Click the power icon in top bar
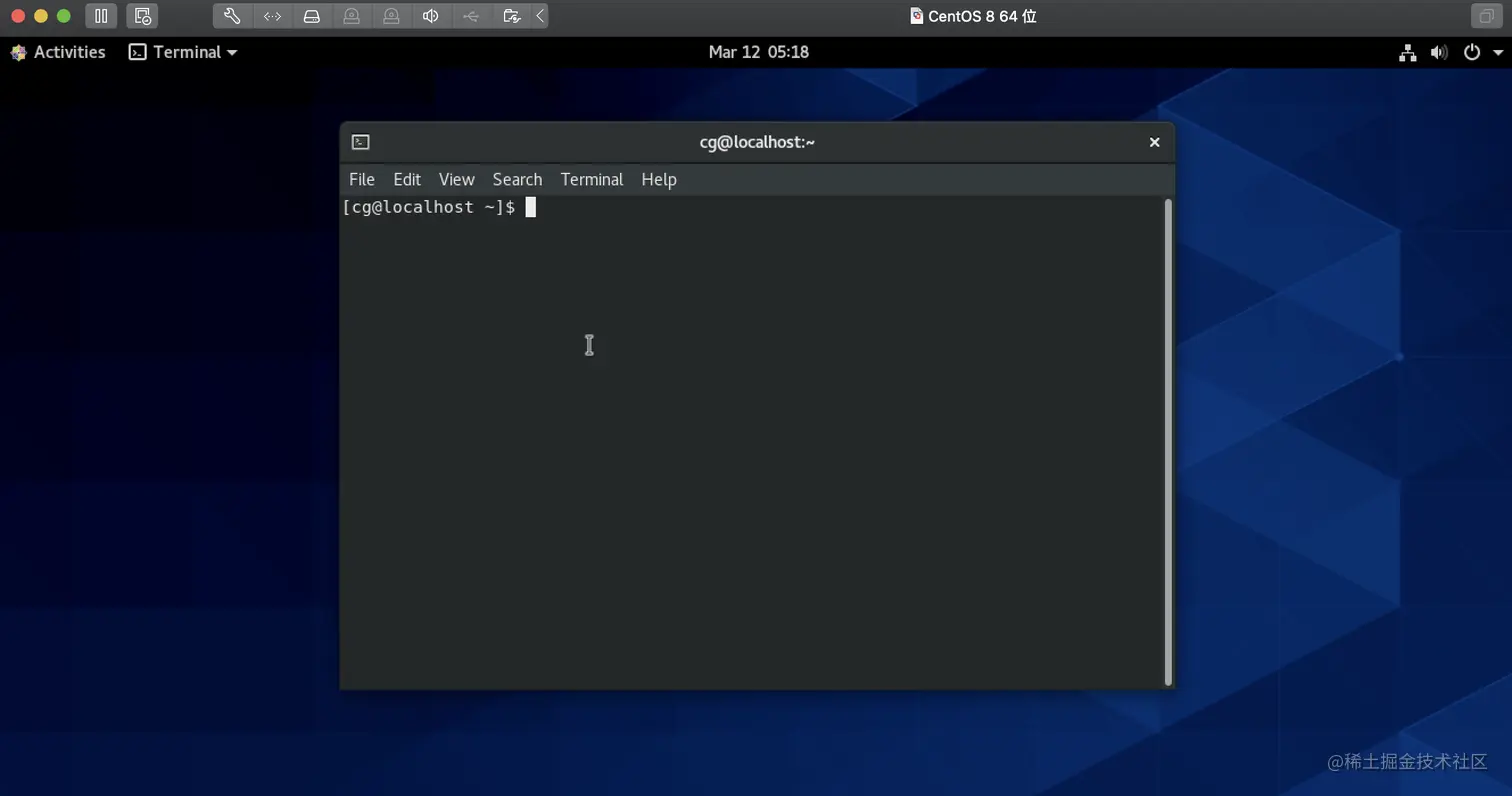Viewport: 1512px width, 796px height. point(1471,52)
